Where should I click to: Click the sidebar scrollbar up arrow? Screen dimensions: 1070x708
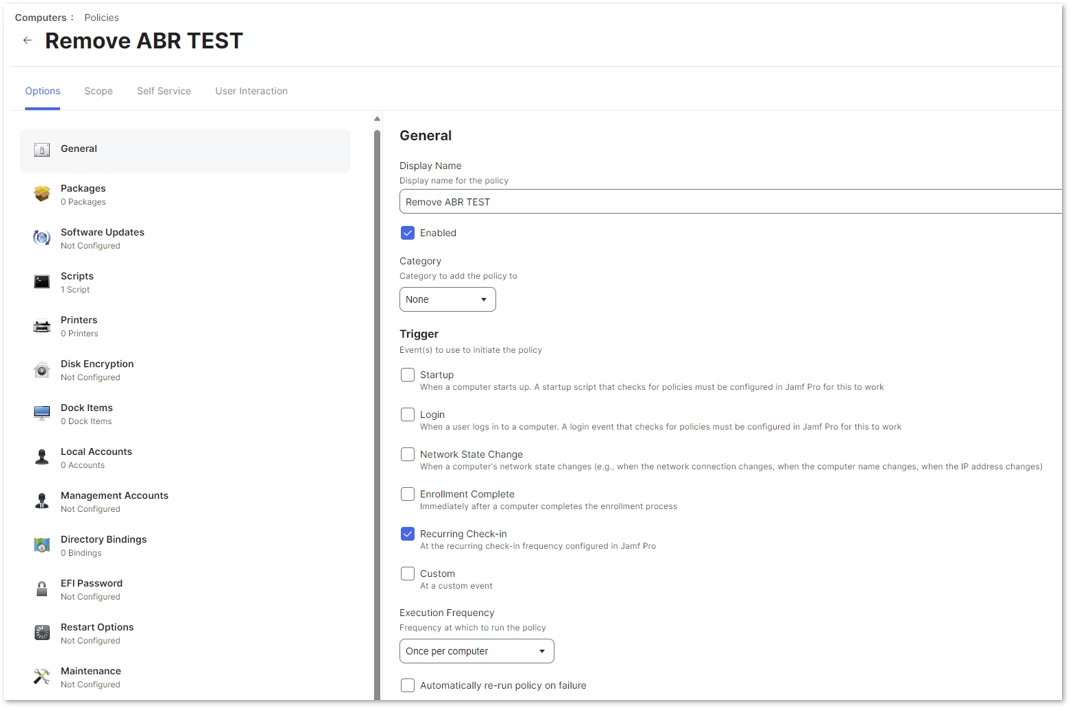377,119
